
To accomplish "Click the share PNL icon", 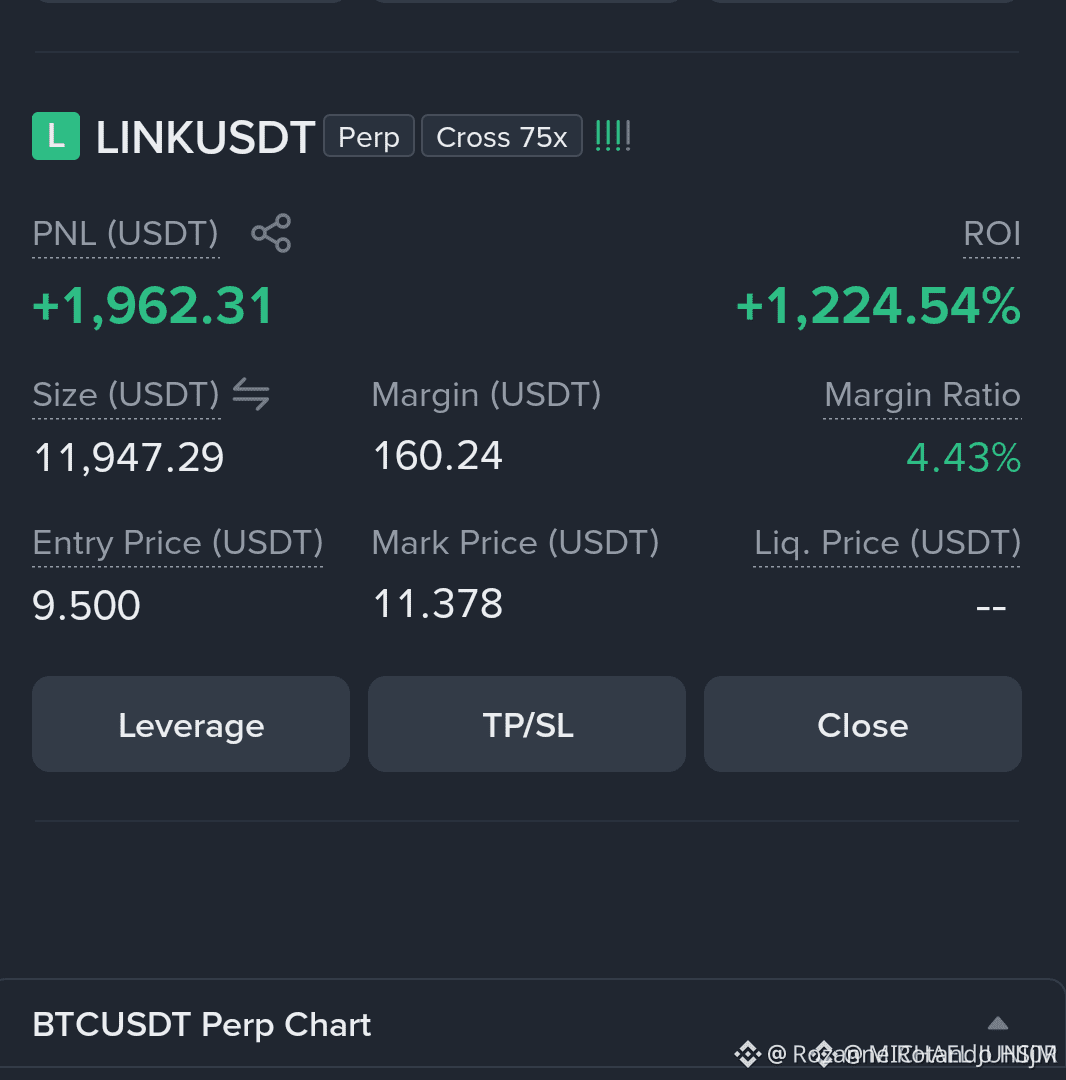I will [x=271, y=233].
